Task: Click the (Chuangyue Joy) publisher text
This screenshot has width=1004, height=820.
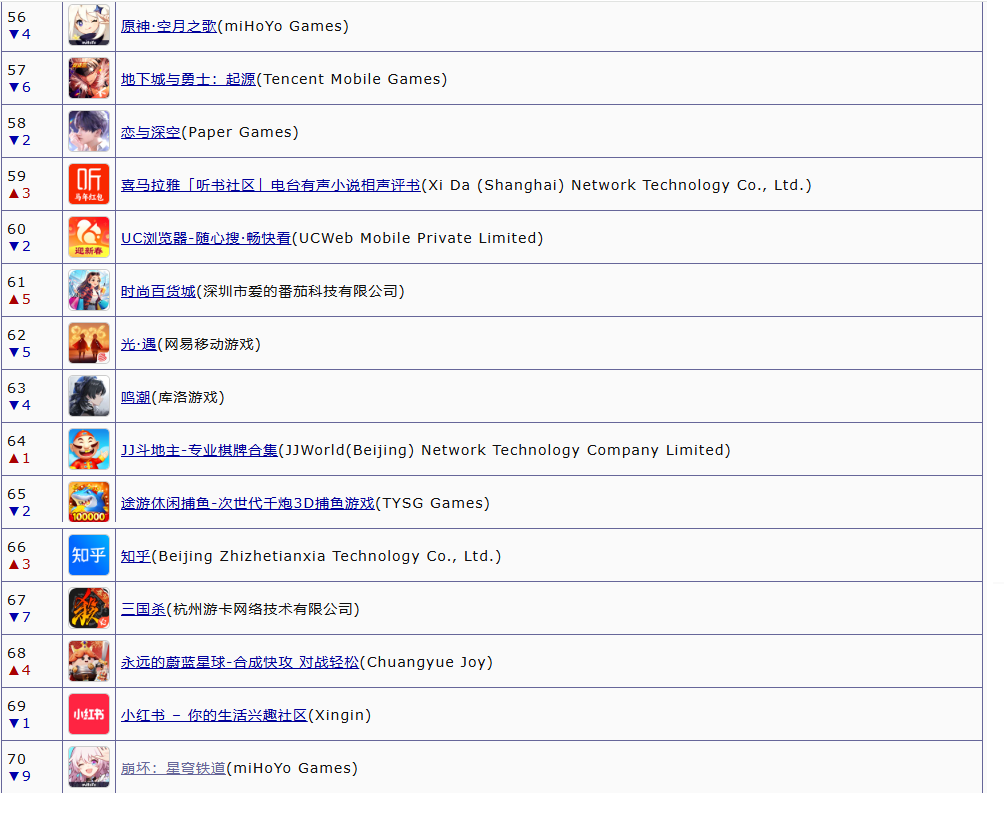Action: pos(426,663)
